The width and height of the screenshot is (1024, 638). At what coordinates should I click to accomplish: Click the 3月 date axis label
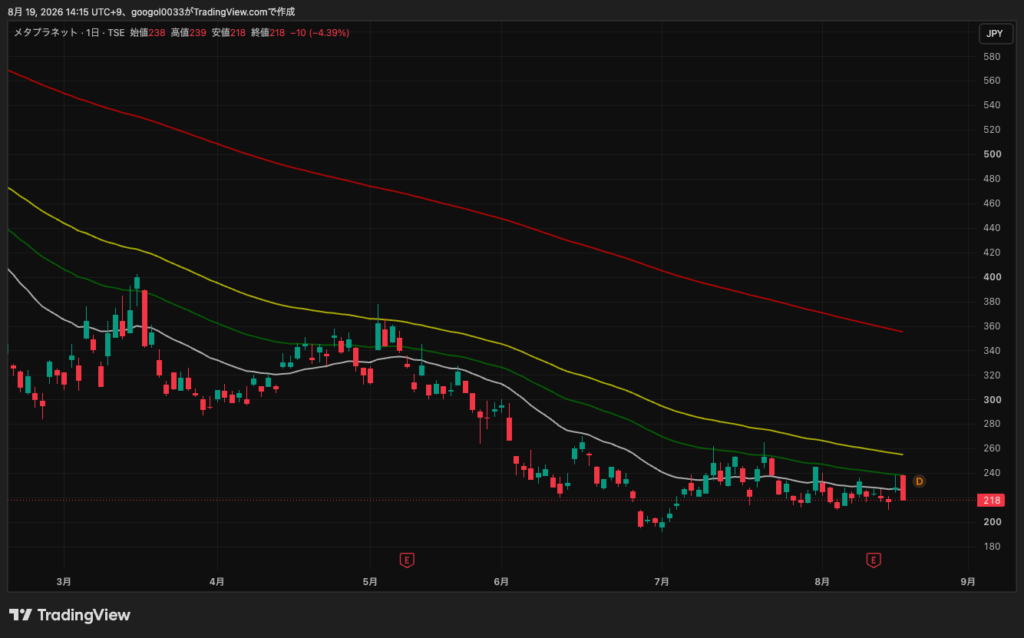click(64, 581)
